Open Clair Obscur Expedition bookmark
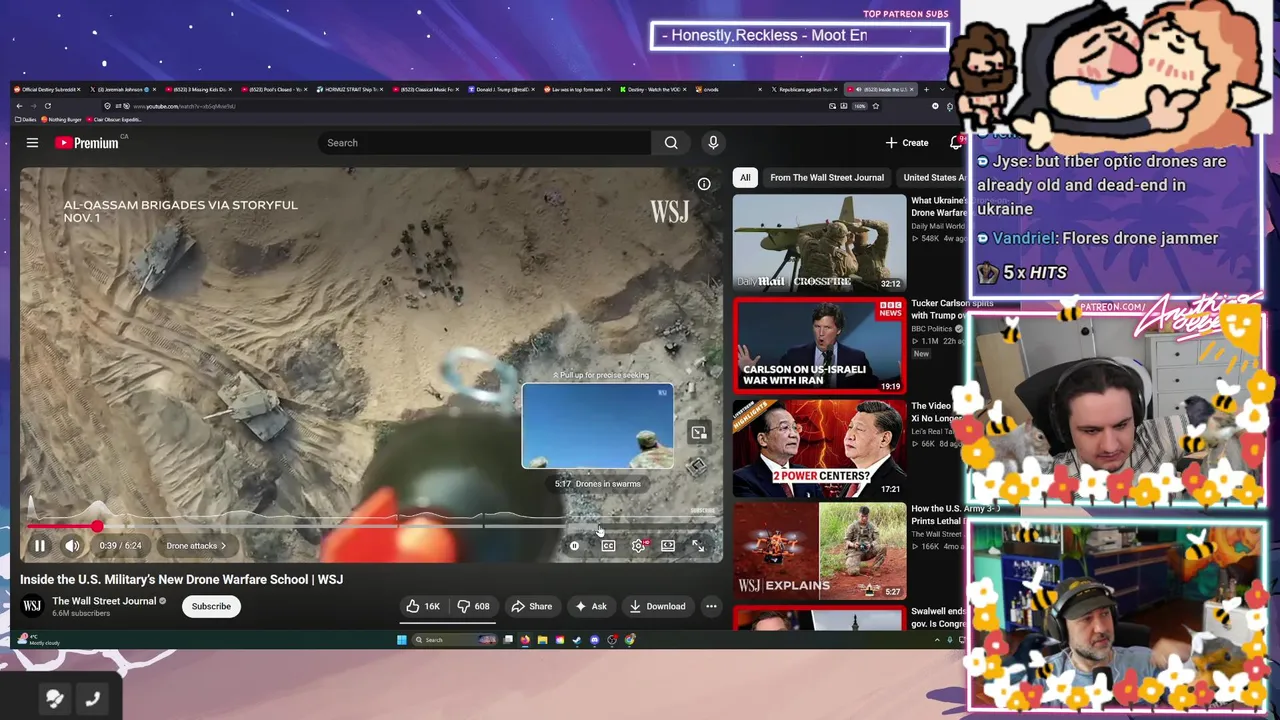Image resolution: width=1280 pixels, height=720 pixels. click(x=114, y=120)
